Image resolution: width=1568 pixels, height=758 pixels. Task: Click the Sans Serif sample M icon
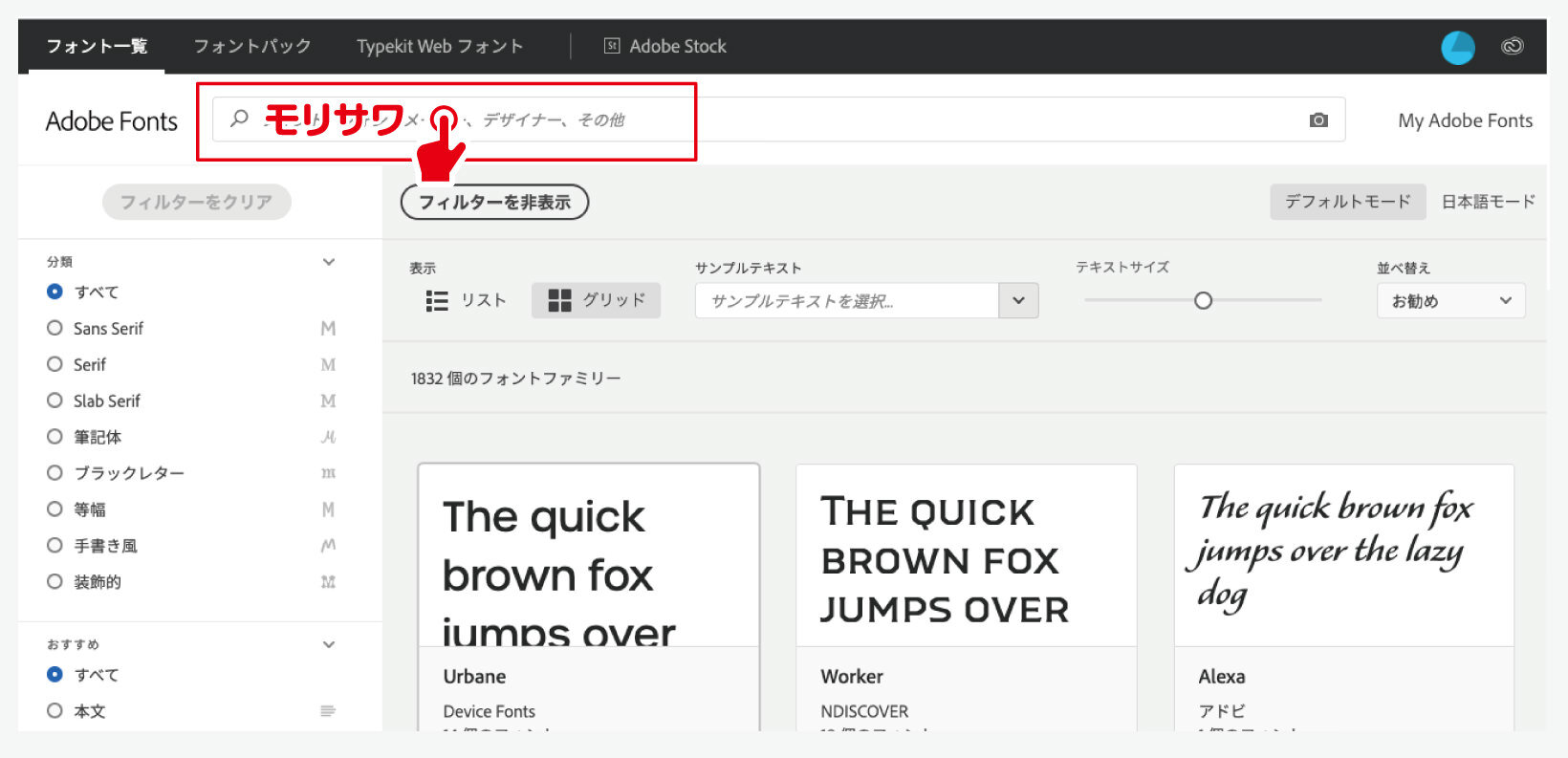[x=328, y=328]
